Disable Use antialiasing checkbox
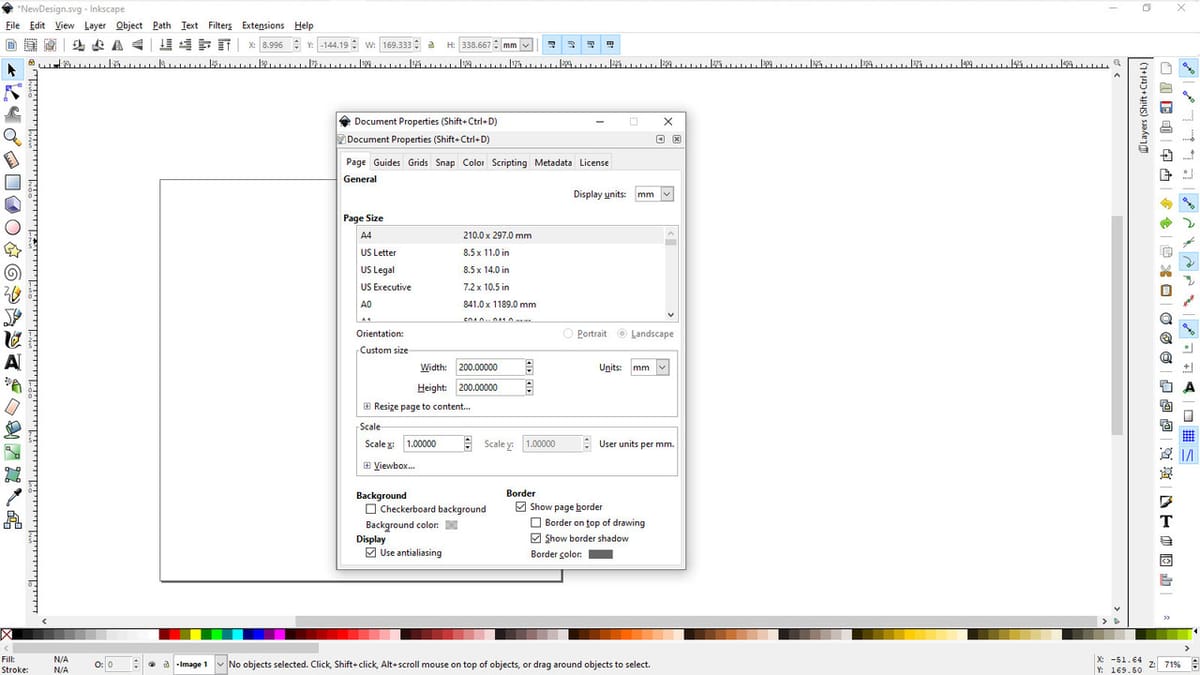Screen dimensions: 1200x675 click(x=371, y=553)
